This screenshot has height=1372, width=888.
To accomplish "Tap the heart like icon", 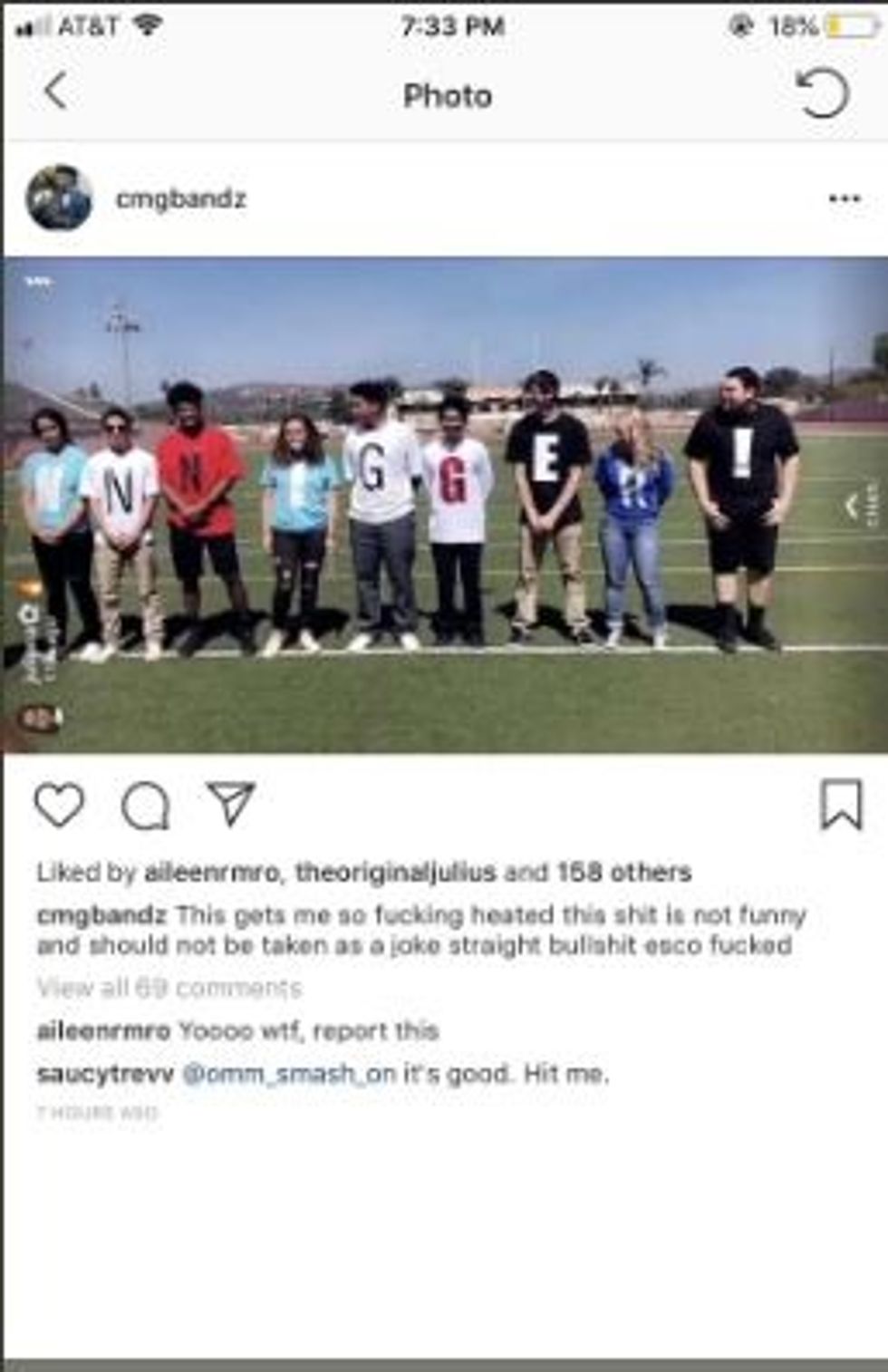I will coord(60,805).
